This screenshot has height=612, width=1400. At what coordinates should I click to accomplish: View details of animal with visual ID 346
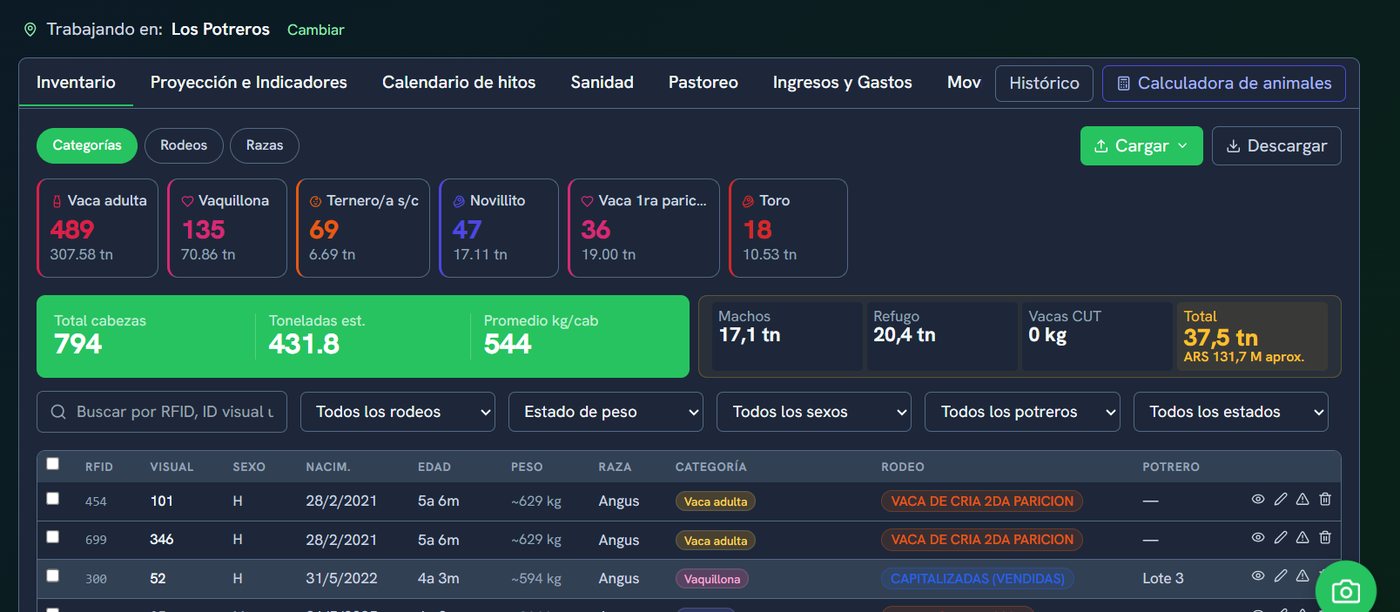pos(1258,537)
